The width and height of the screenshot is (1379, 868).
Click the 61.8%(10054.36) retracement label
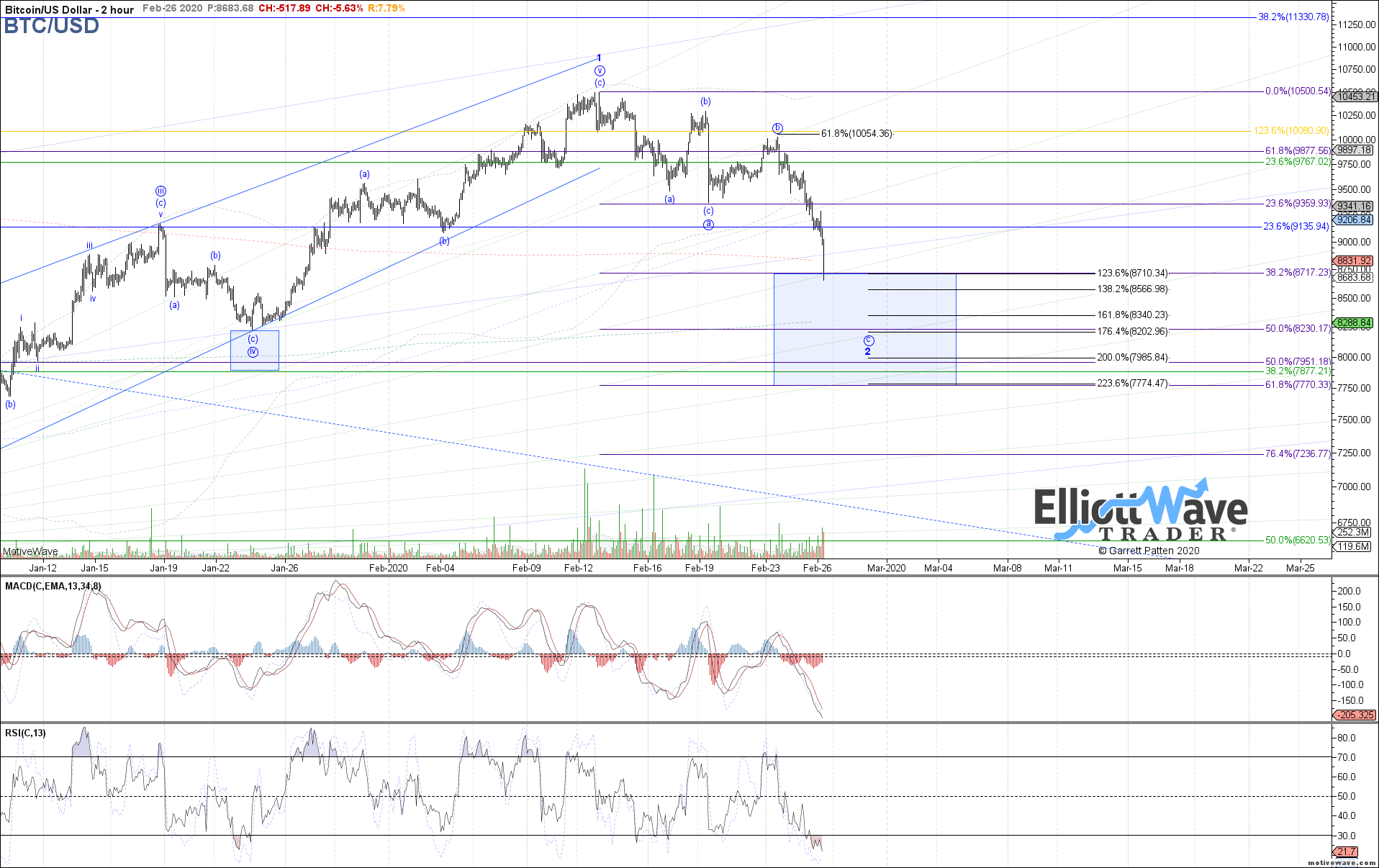click(856, 134)
